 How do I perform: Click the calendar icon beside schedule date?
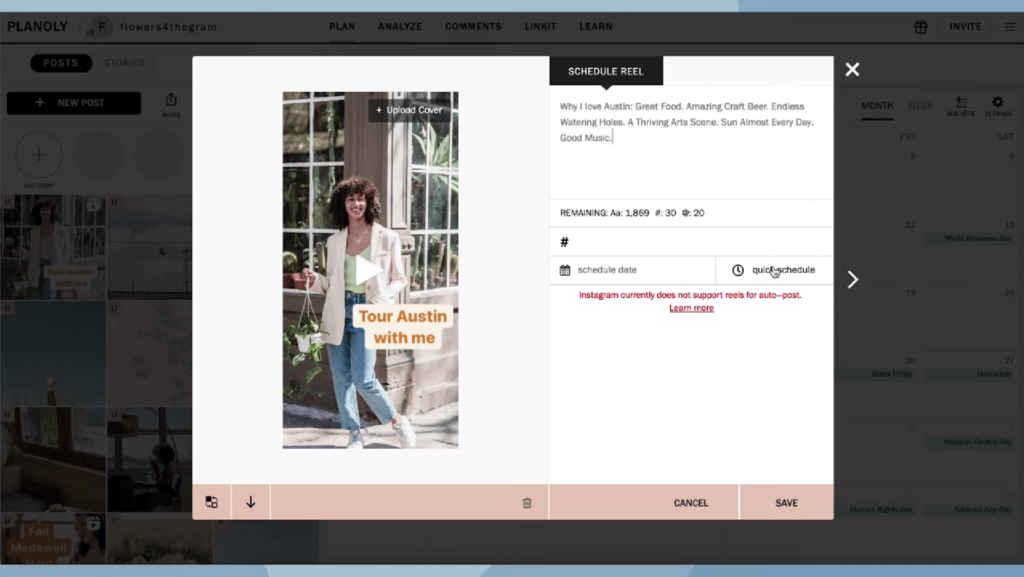tap(565, 270)
